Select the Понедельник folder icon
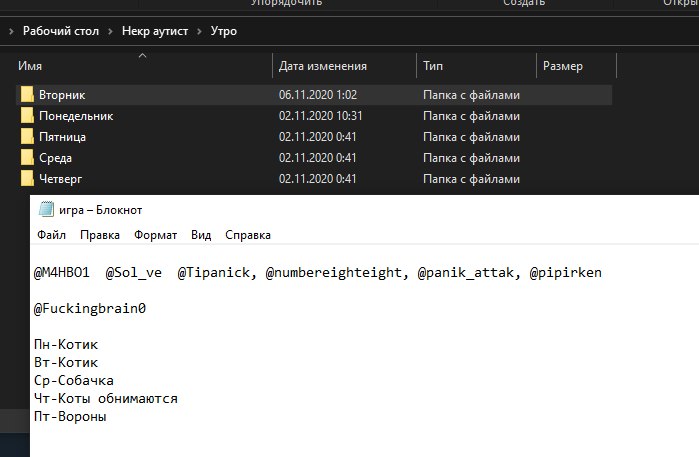Image resolution: width=699 pixels, height=457 pixels. [x=27, y=115]
